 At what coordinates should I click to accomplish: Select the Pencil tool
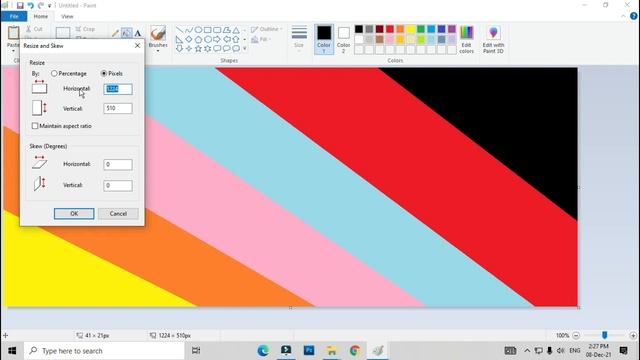[116, 33]
